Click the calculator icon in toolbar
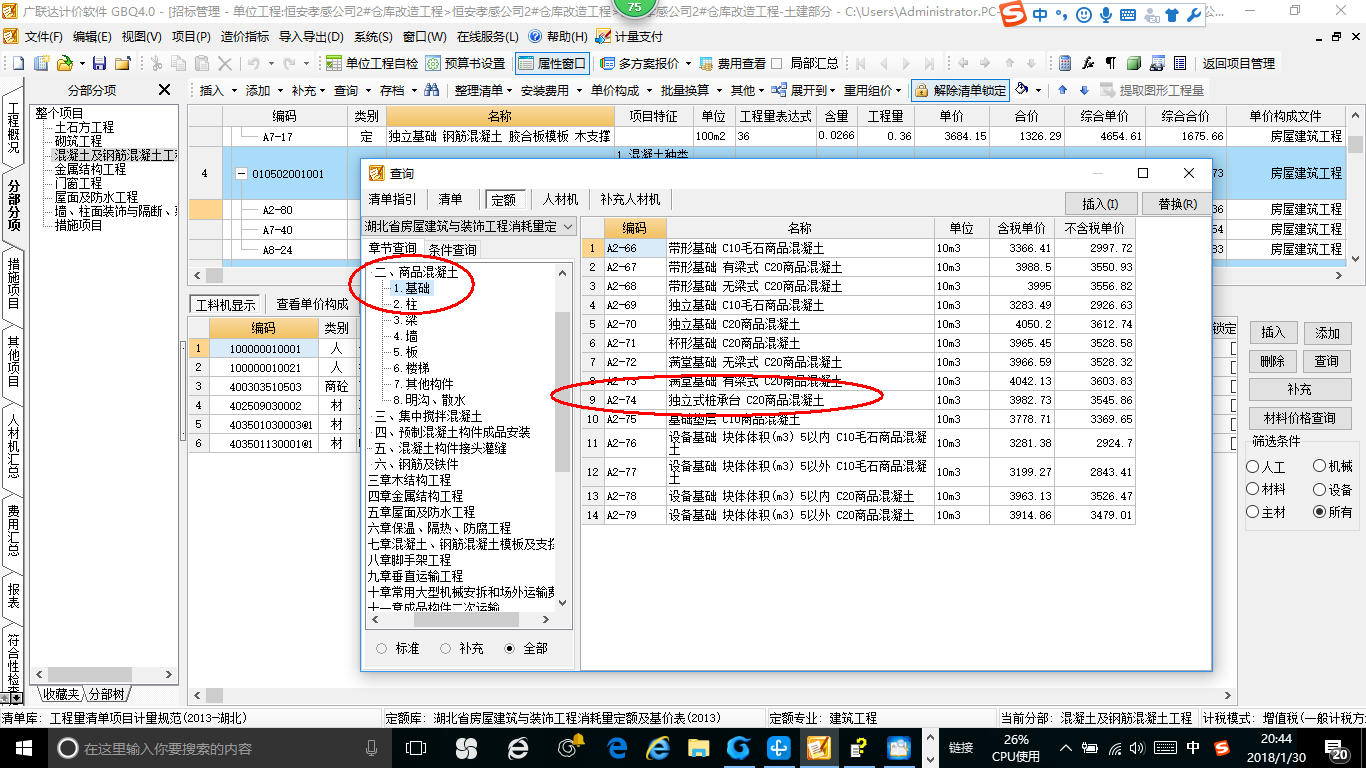Image resolution: width=1366 pixels, height=768 pixels. [1065, 63]
